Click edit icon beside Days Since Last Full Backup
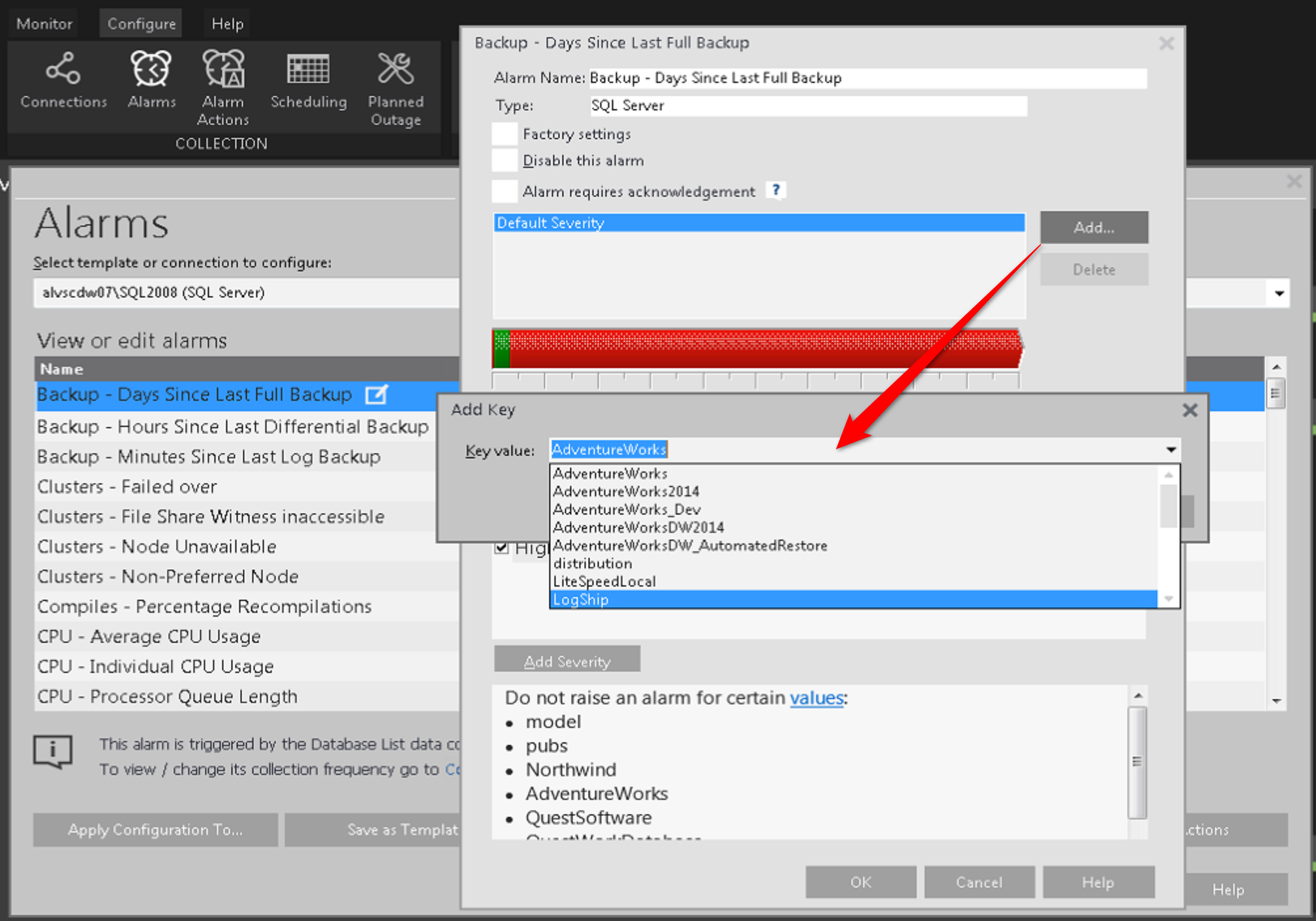This screenshot has width=1316, height=921. (377, 395)
